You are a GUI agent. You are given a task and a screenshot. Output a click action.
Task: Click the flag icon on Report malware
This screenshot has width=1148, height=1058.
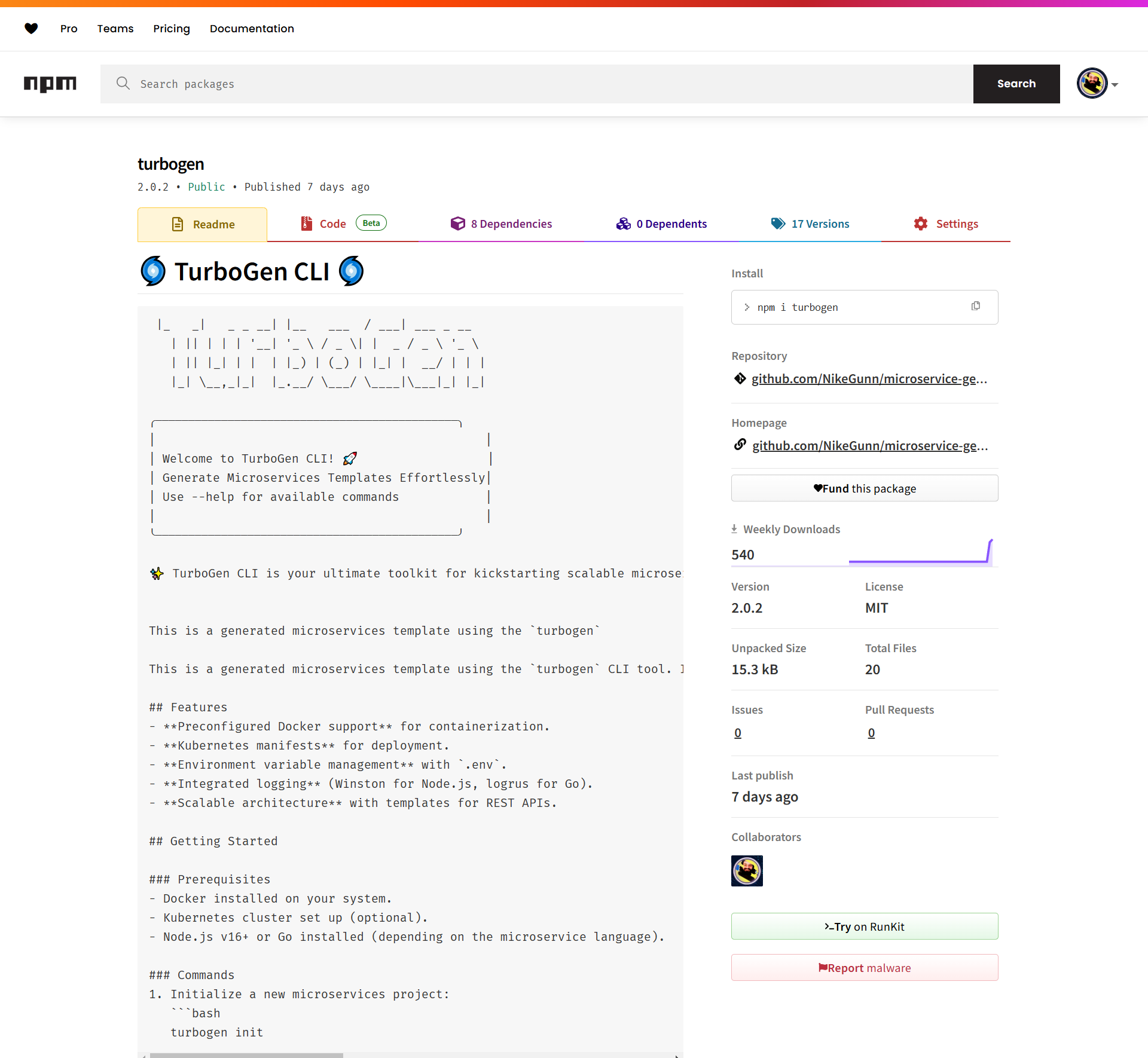[x=823, y=967]
